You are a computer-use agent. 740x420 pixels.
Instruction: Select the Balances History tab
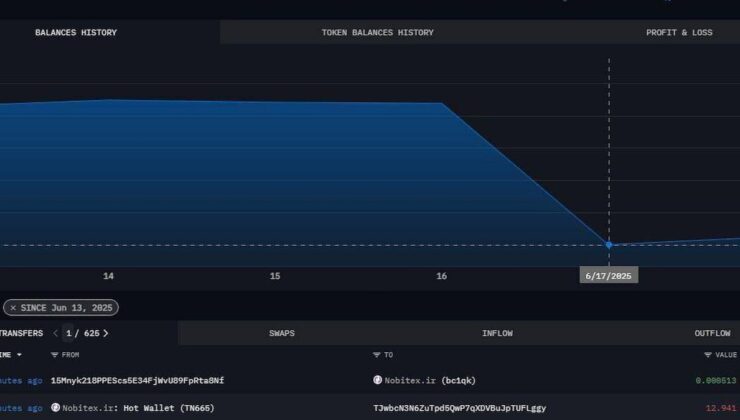76,32
